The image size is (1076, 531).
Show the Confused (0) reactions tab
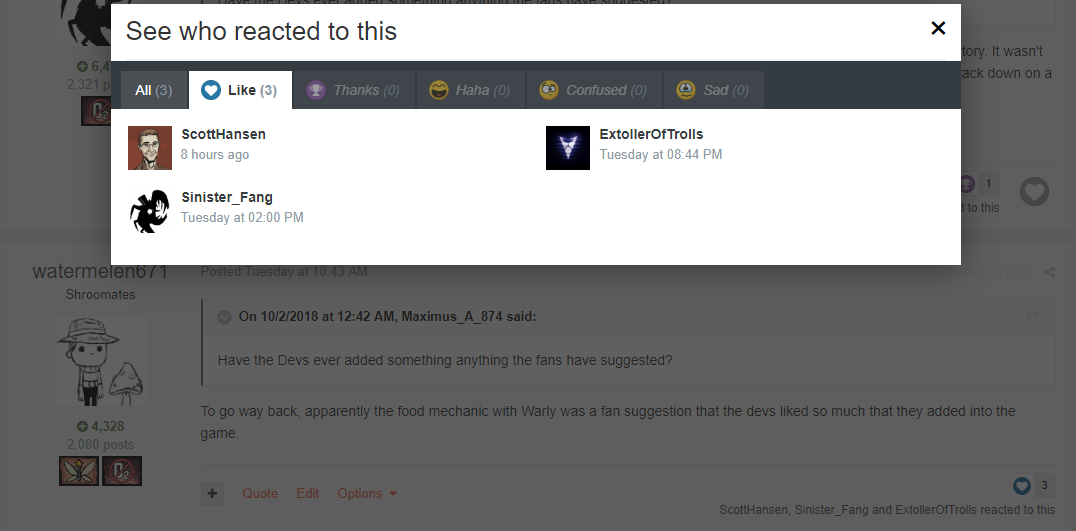tap(594, 90)
